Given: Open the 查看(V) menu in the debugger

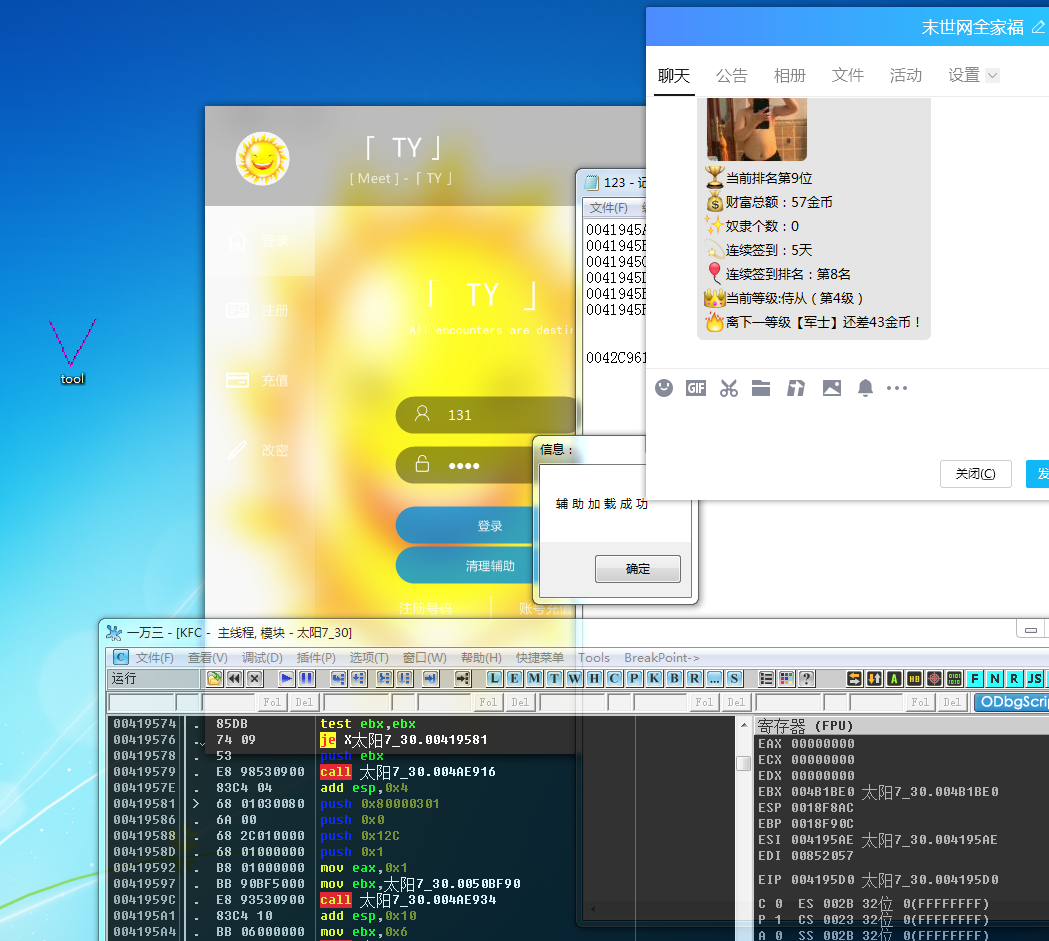Looking at the screenshot, I should [x=207, y=657].
